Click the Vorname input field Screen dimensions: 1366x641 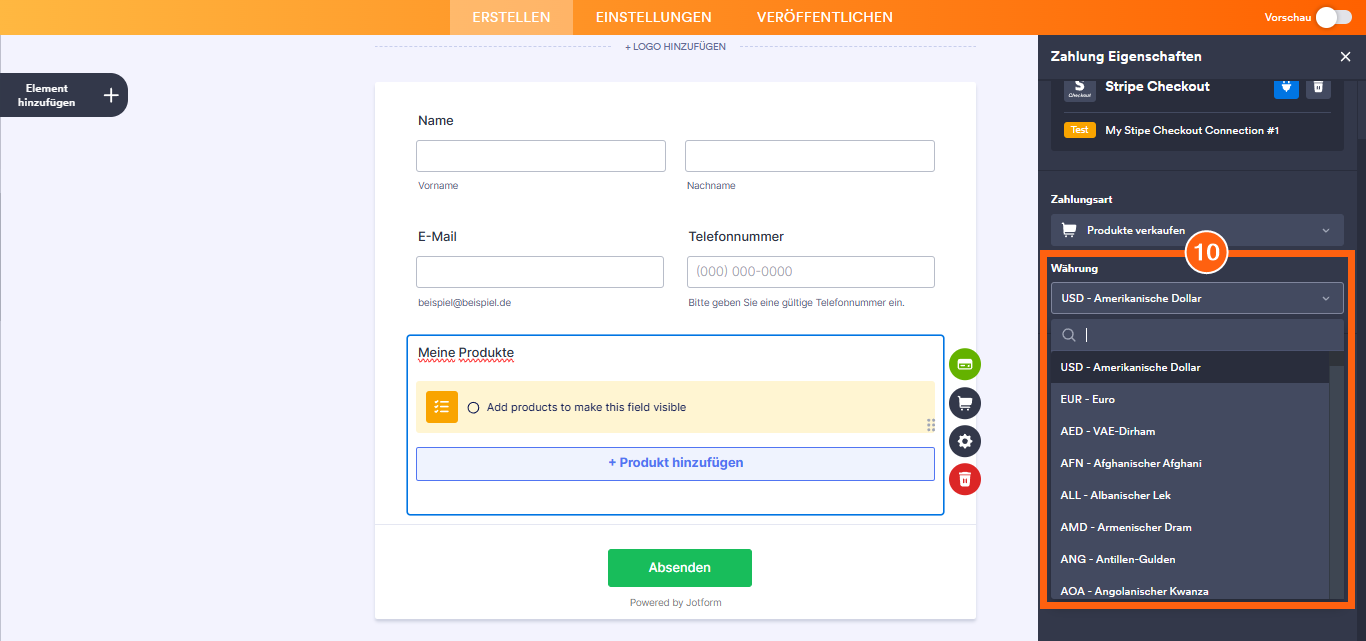tap(540, 155)
